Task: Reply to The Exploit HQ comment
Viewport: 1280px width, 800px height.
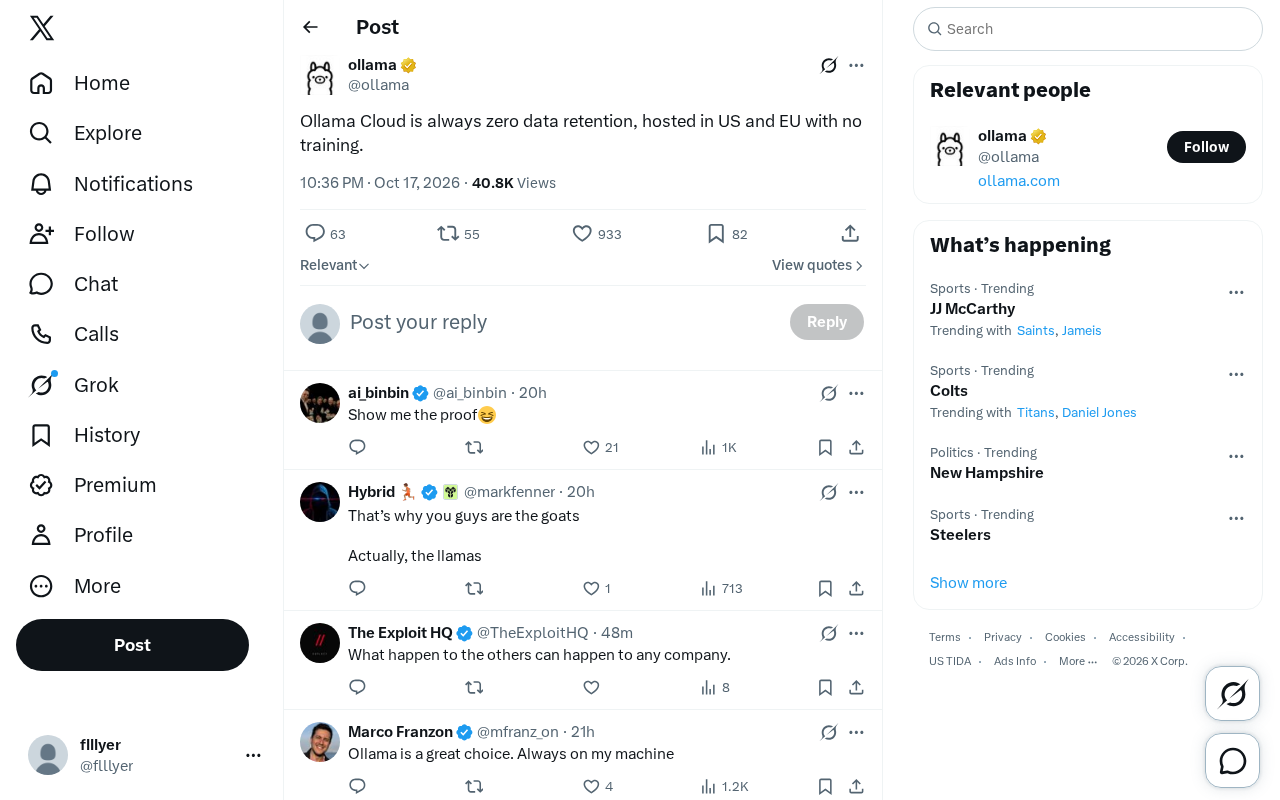Action: (358, 687)
